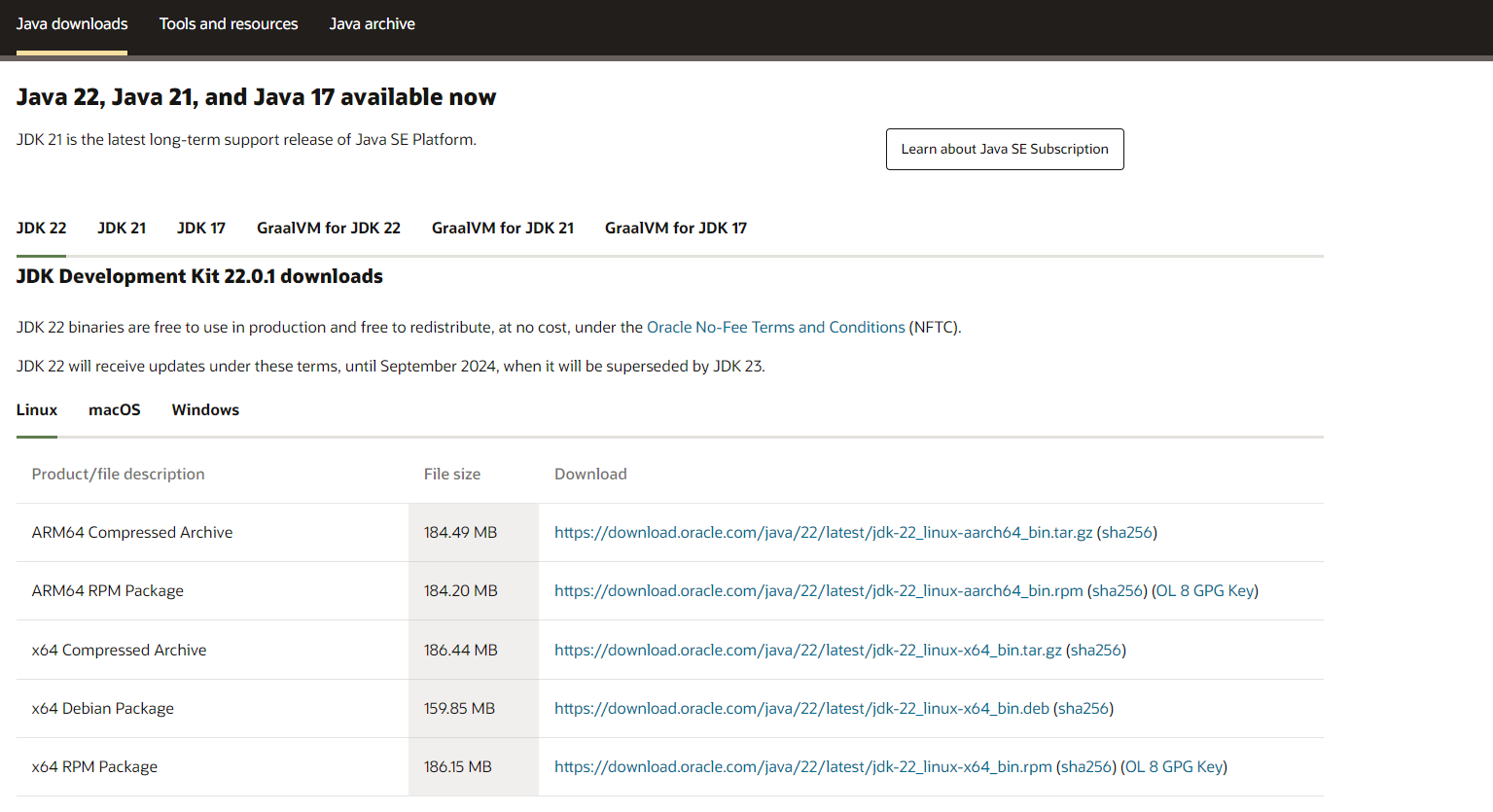Open sha256 for x64 RPM Package
This screenshot has width=1493, height=812.
point(1086,767)
